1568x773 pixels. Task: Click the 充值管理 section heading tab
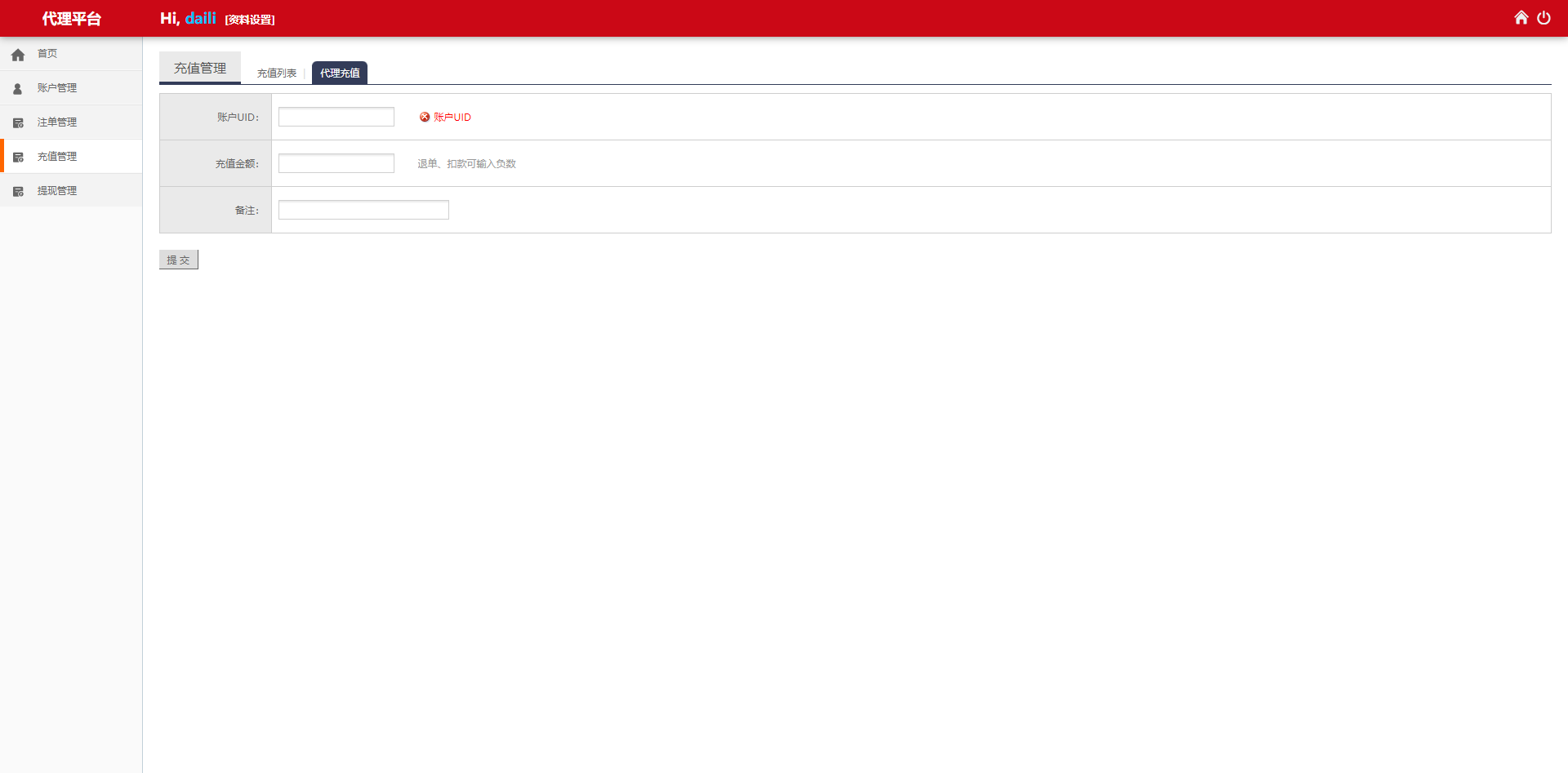(x=200, y=68)
